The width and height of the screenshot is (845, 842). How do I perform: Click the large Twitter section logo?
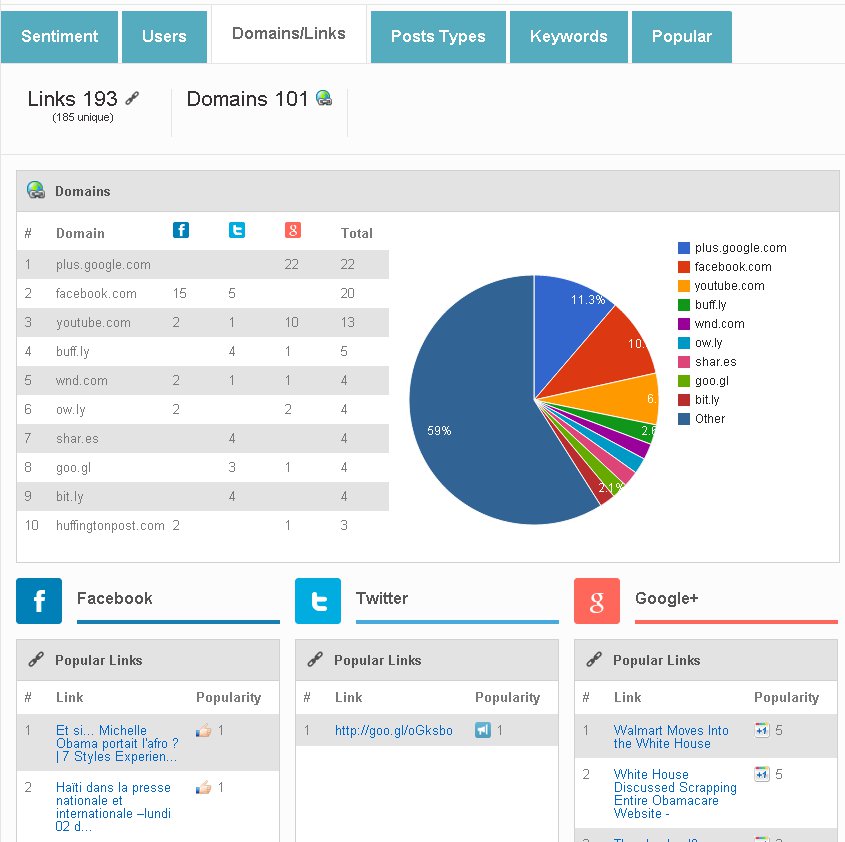point(318,601)
